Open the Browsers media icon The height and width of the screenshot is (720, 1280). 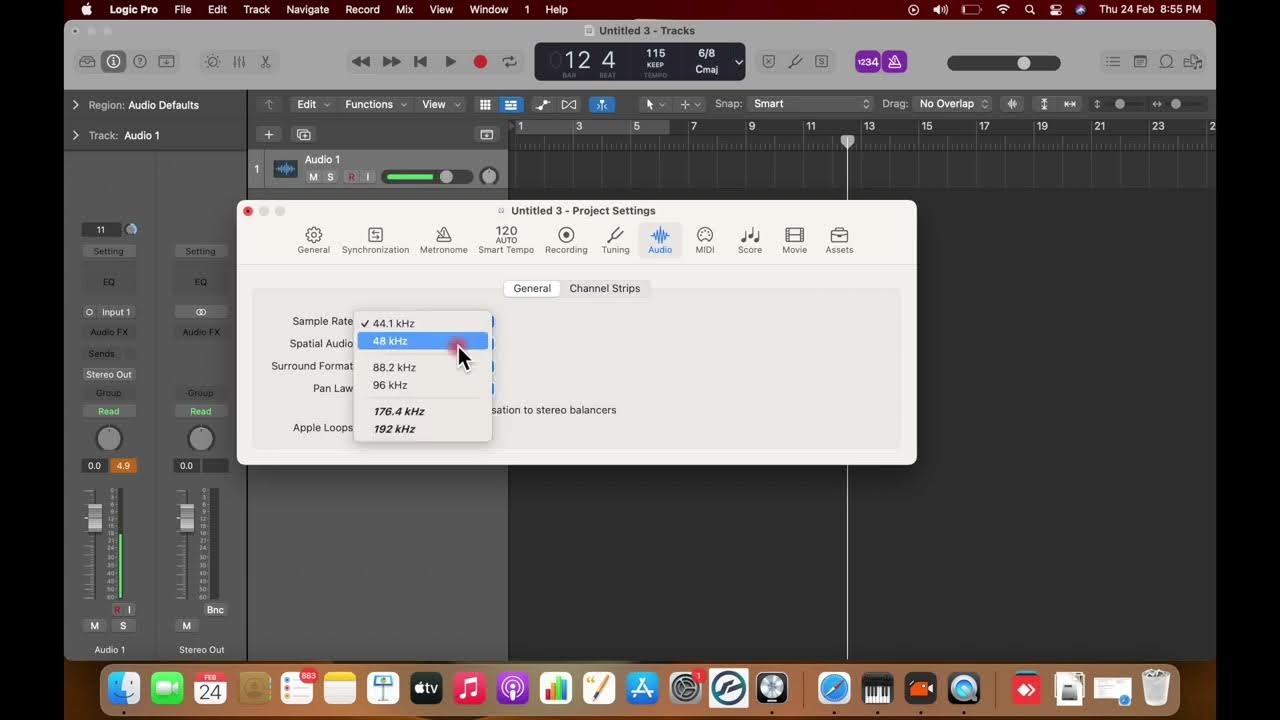tap(1192, 62)
